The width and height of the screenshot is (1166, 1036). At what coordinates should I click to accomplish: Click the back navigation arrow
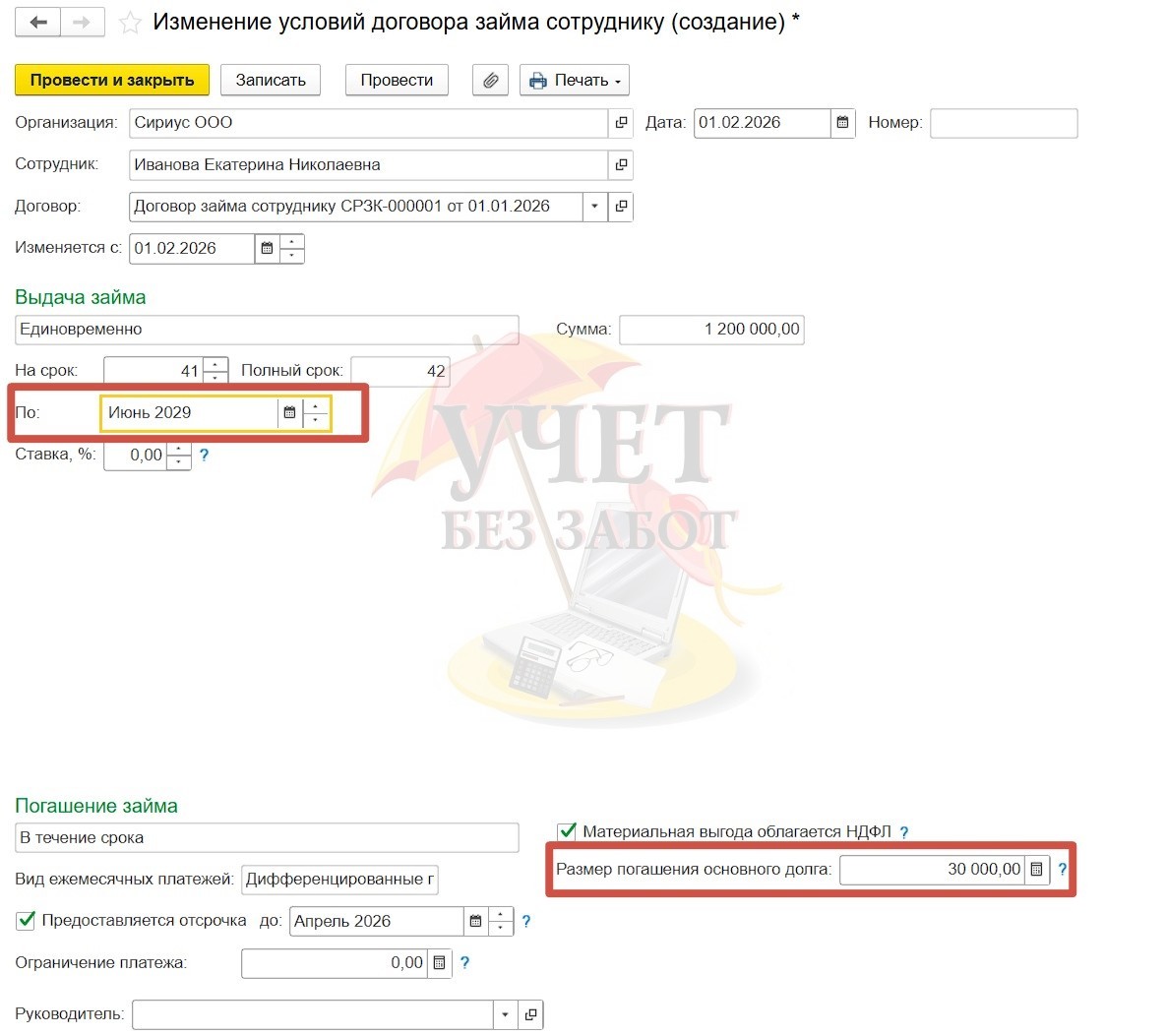(x=38, y=23)
